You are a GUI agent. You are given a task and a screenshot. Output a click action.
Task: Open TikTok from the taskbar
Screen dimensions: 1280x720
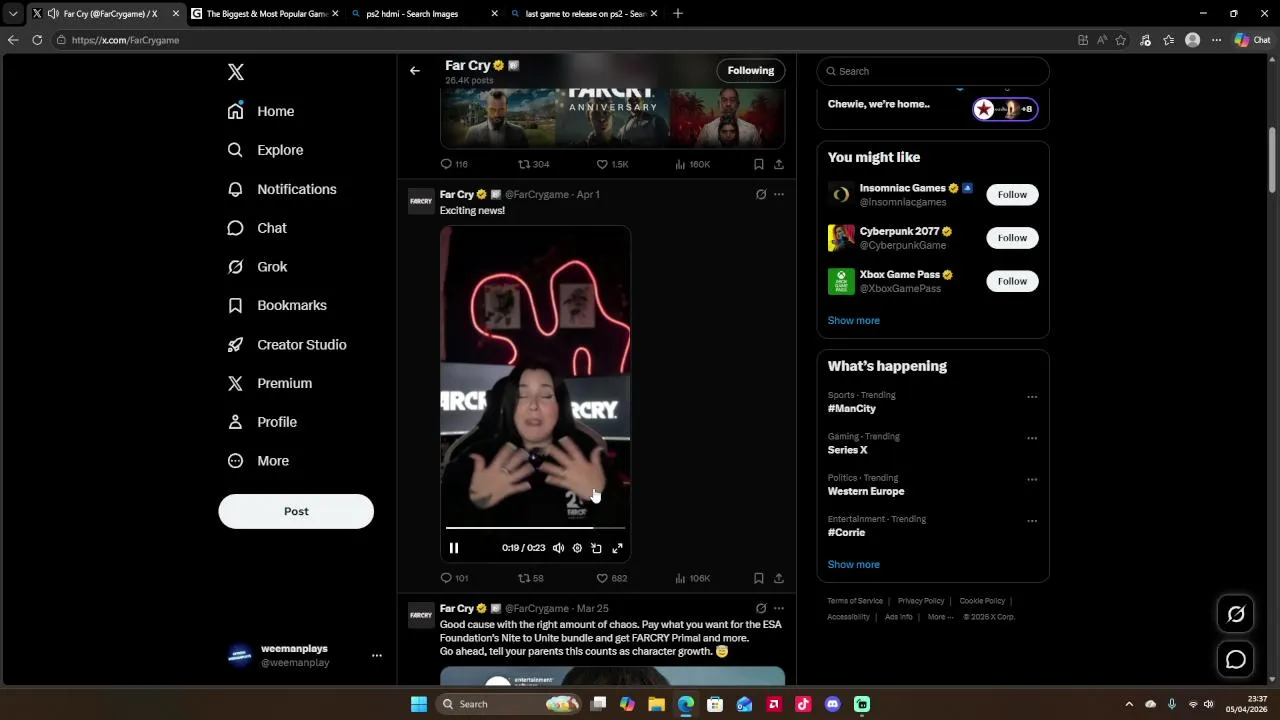click(803, 704)
